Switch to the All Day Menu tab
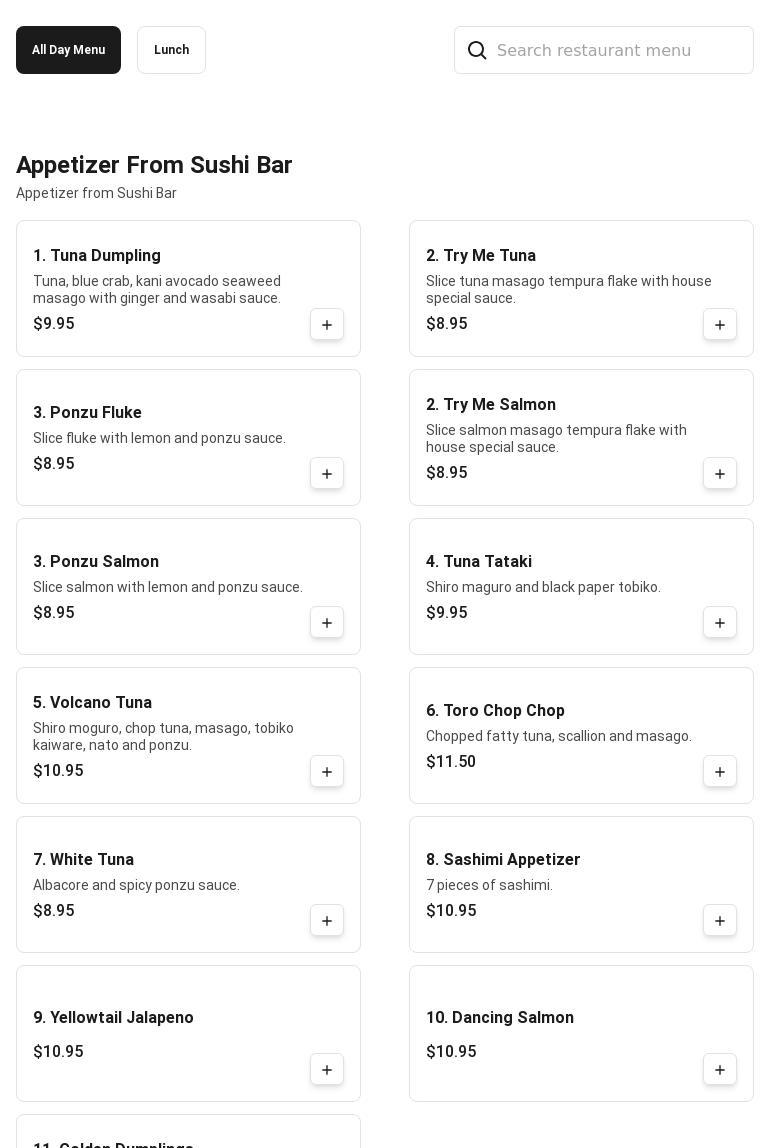Screen dimensions: 770x1148 click(x=68, y=50)
